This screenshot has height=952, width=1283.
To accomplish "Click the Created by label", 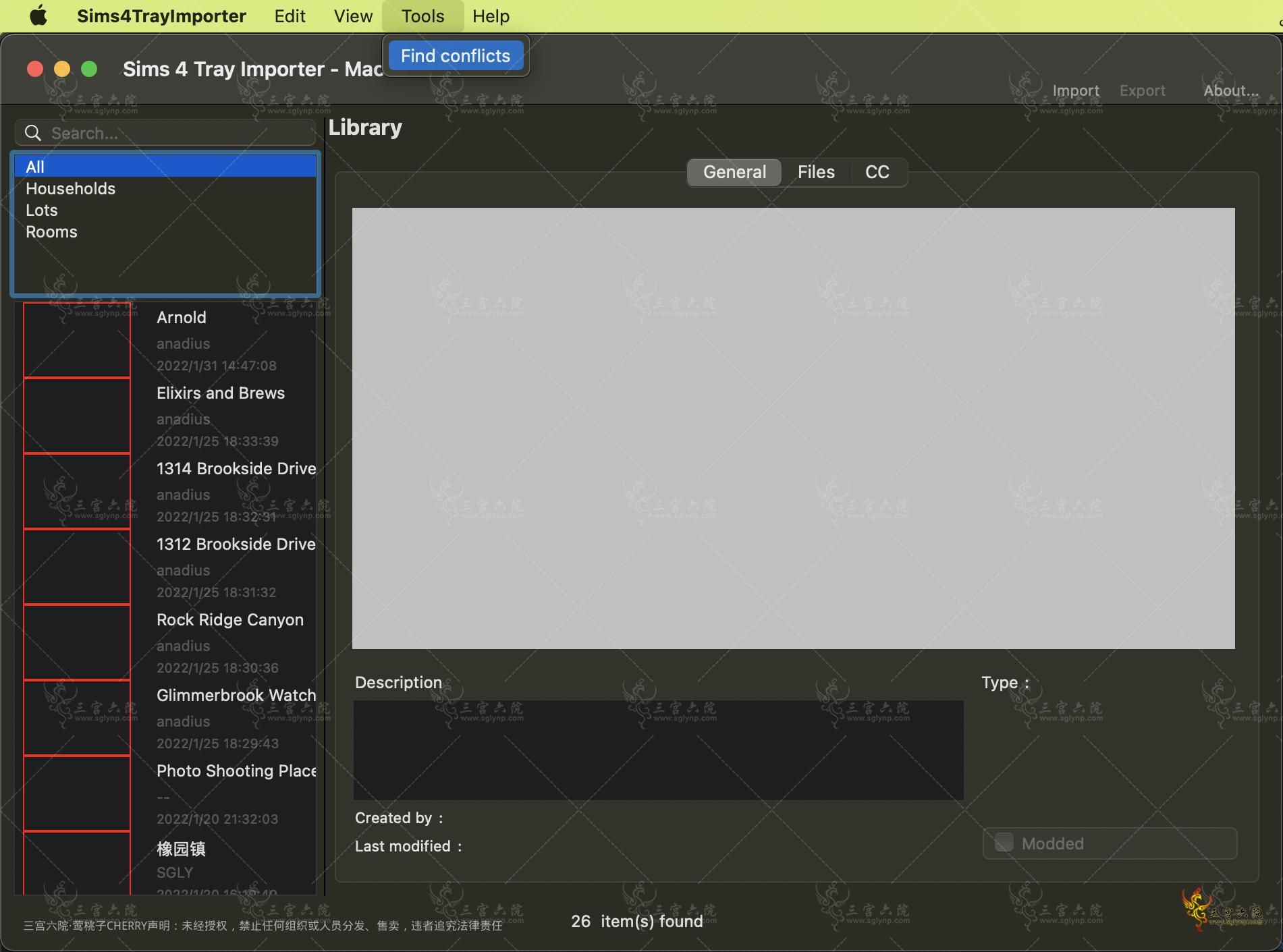I will pyautogui.click(x=399, y=818).
